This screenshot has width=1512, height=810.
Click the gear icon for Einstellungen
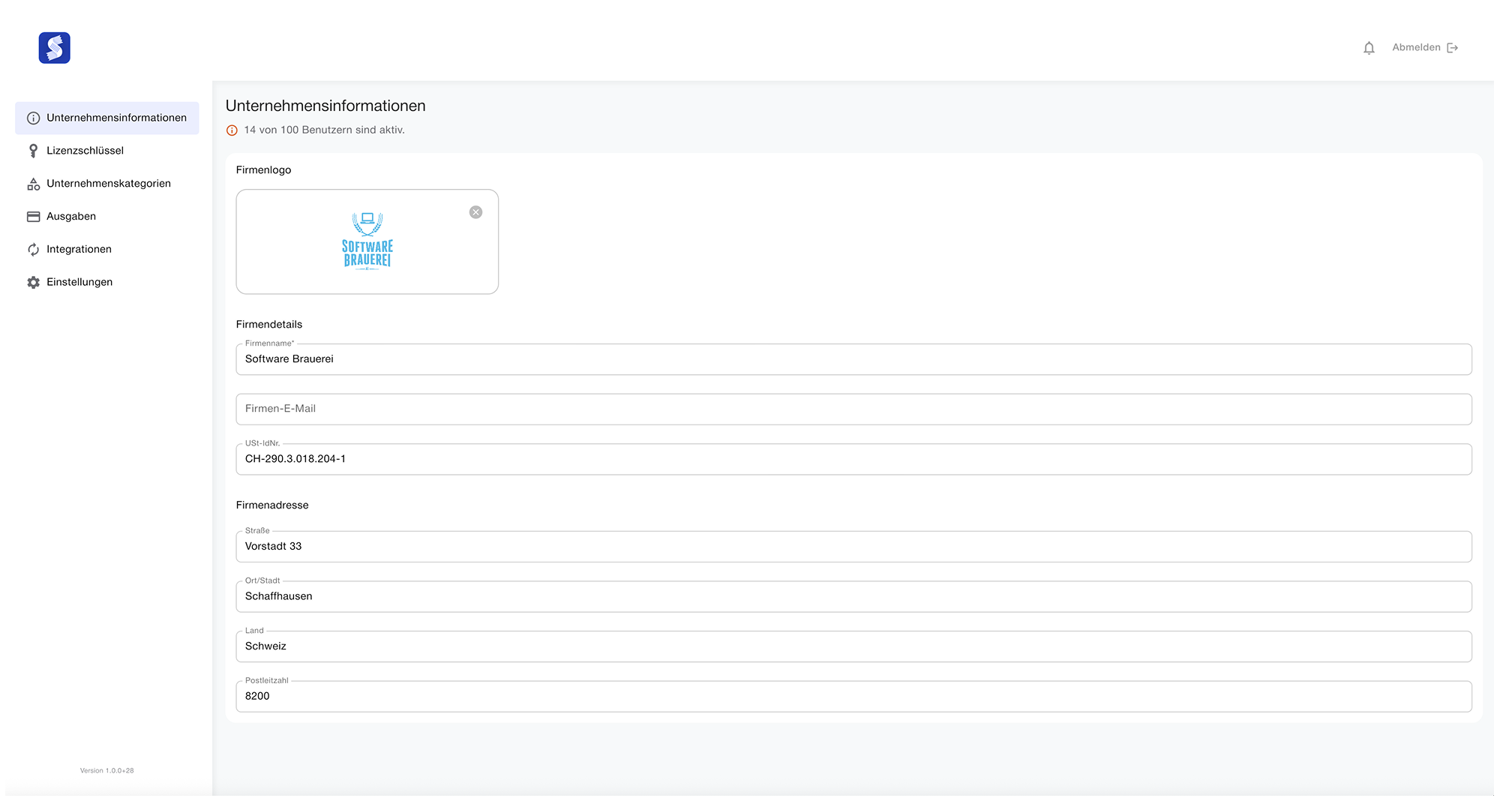coord(33,283)
